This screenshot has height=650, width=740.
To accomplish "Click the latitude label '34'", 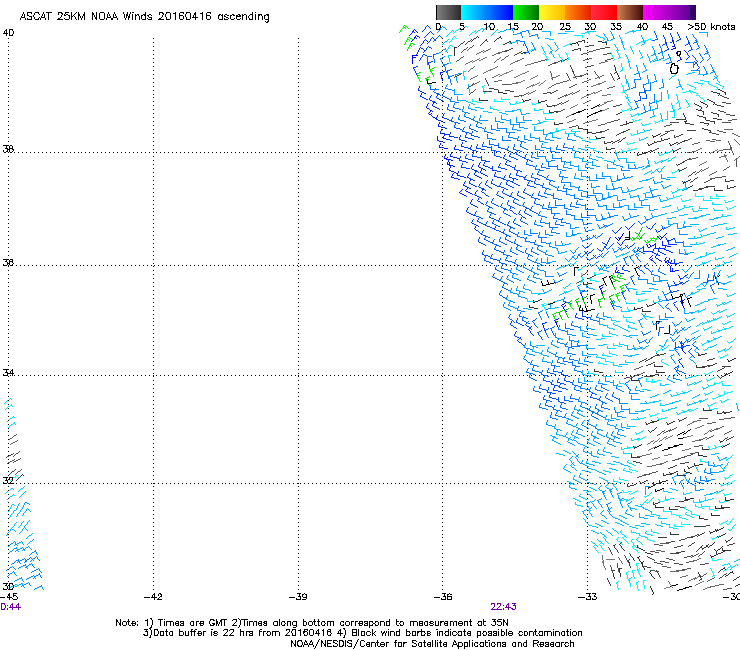I will click(x=8, y=373).
